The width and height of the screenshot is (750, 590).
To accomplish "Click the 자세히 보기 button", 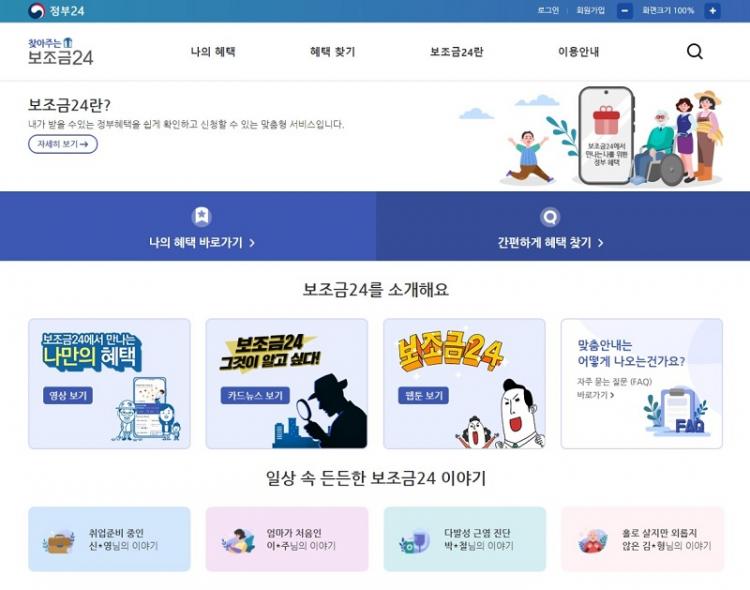I will click(63, 144).
